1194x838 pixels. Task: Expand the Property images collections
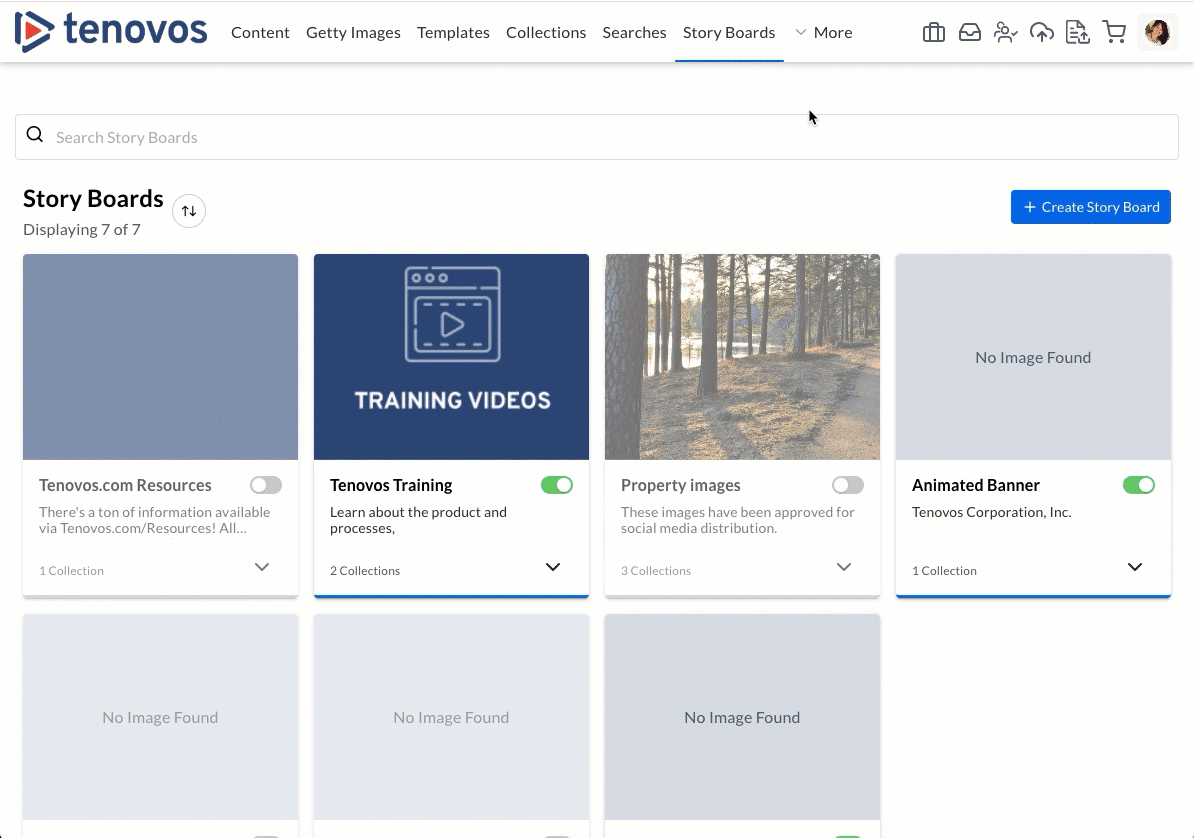point(844,567)
